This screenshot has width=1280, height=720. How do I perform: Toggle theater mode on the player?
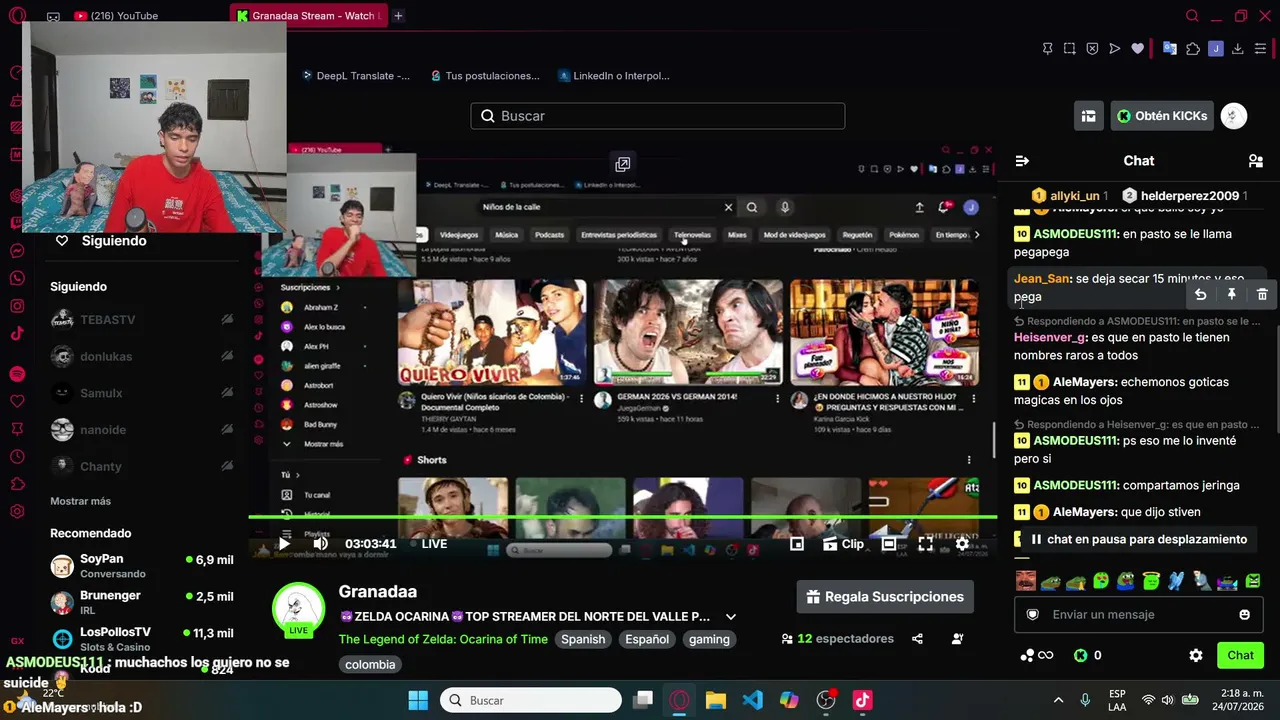click(889, 544)
